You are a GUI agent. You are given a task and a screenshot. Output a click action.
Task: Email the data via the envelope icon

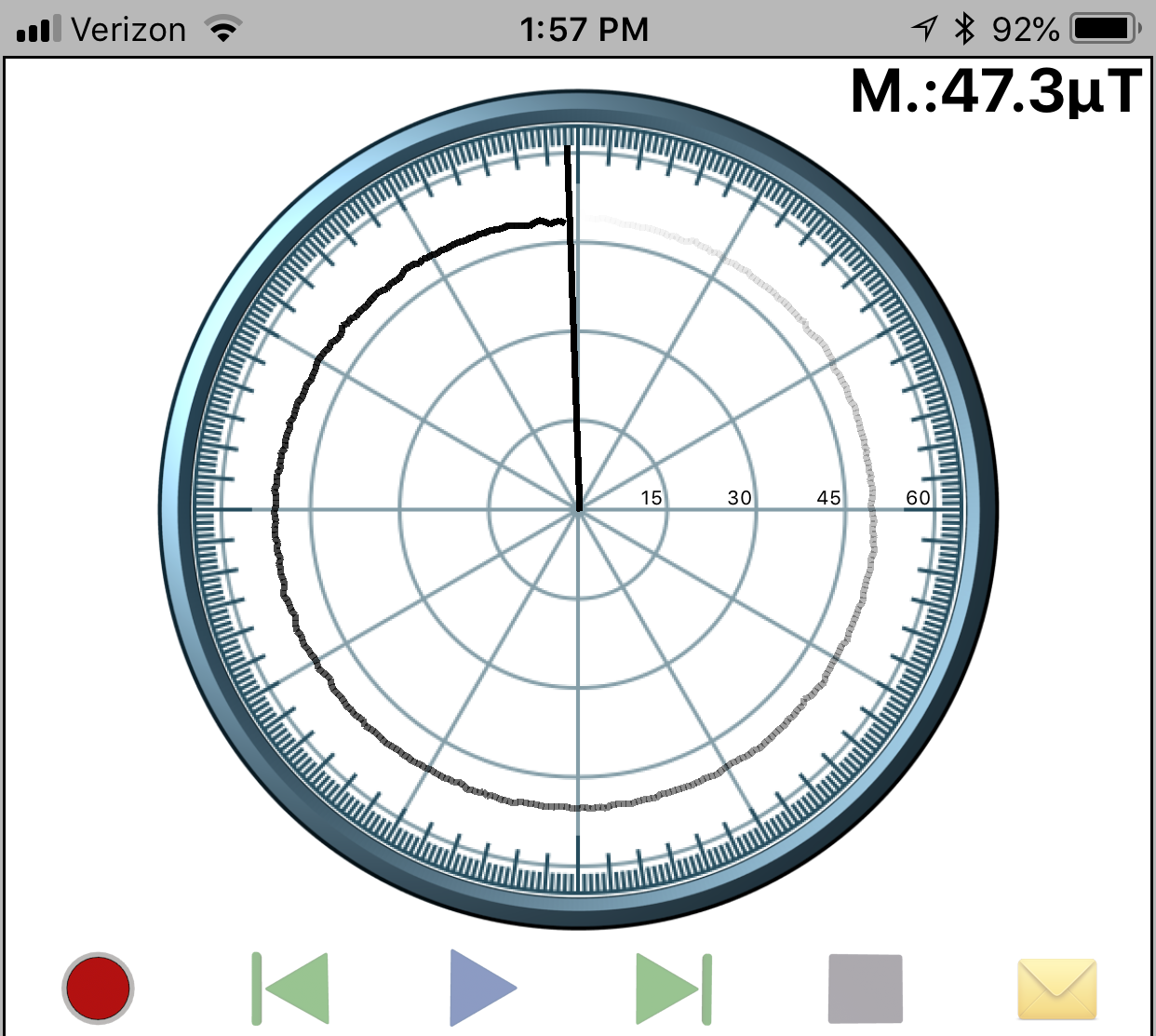point(1057,989)
